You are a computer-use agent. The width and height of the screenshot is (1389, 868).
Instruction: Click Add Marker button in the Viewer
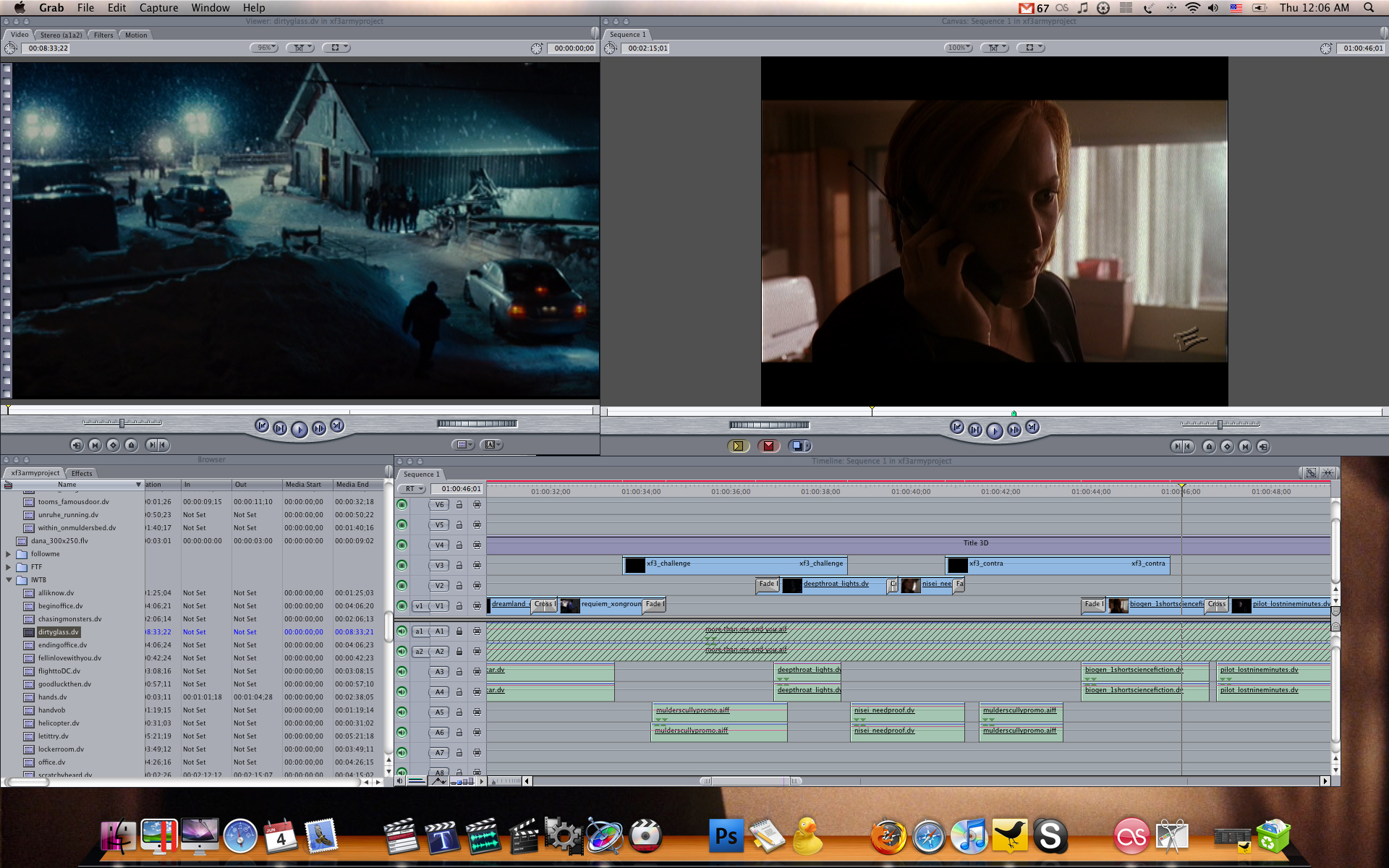tap(131, 445)
